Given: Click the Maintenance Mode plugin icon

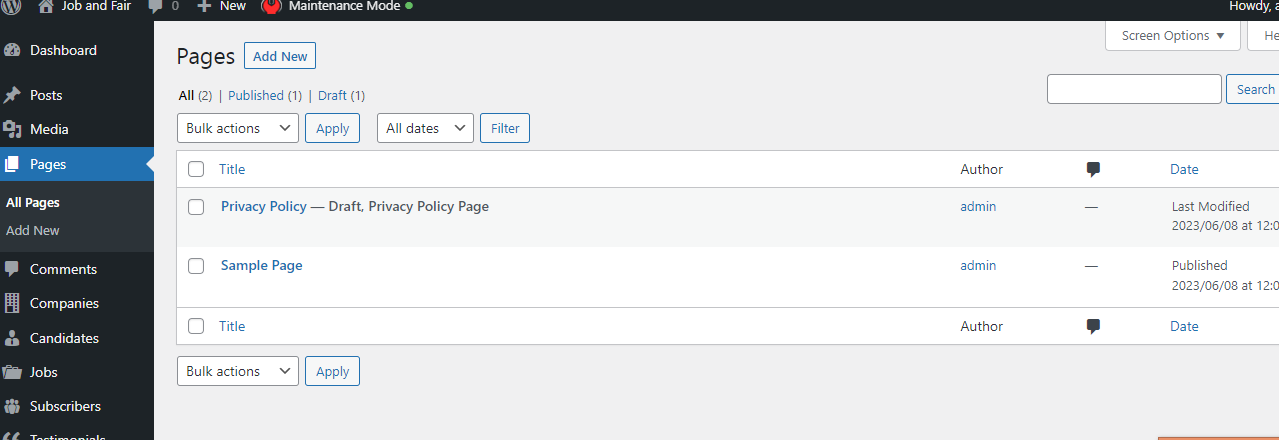Looking at the screenshot, I should [270, 6].
